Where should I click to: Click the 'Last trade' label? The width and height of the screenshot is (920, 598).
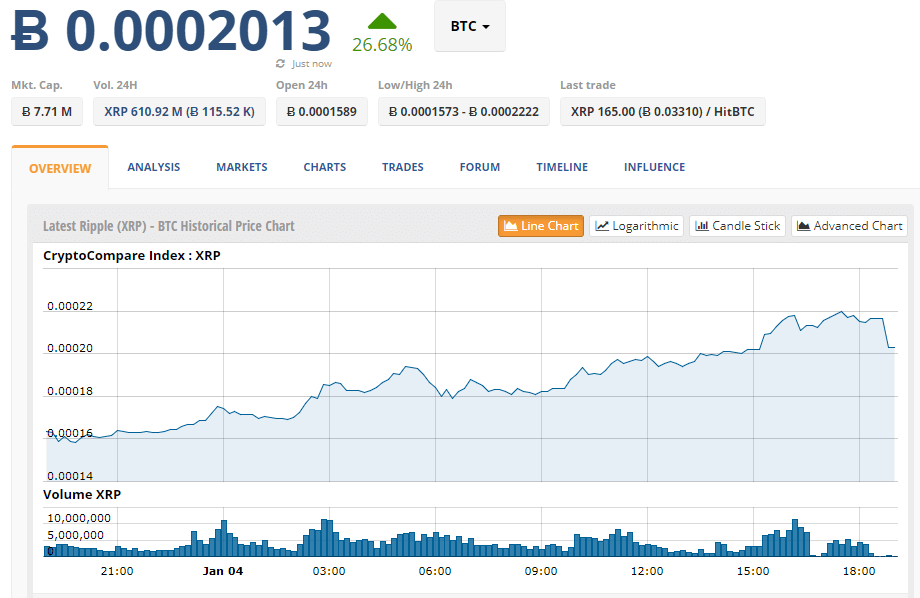click(588, 85)
